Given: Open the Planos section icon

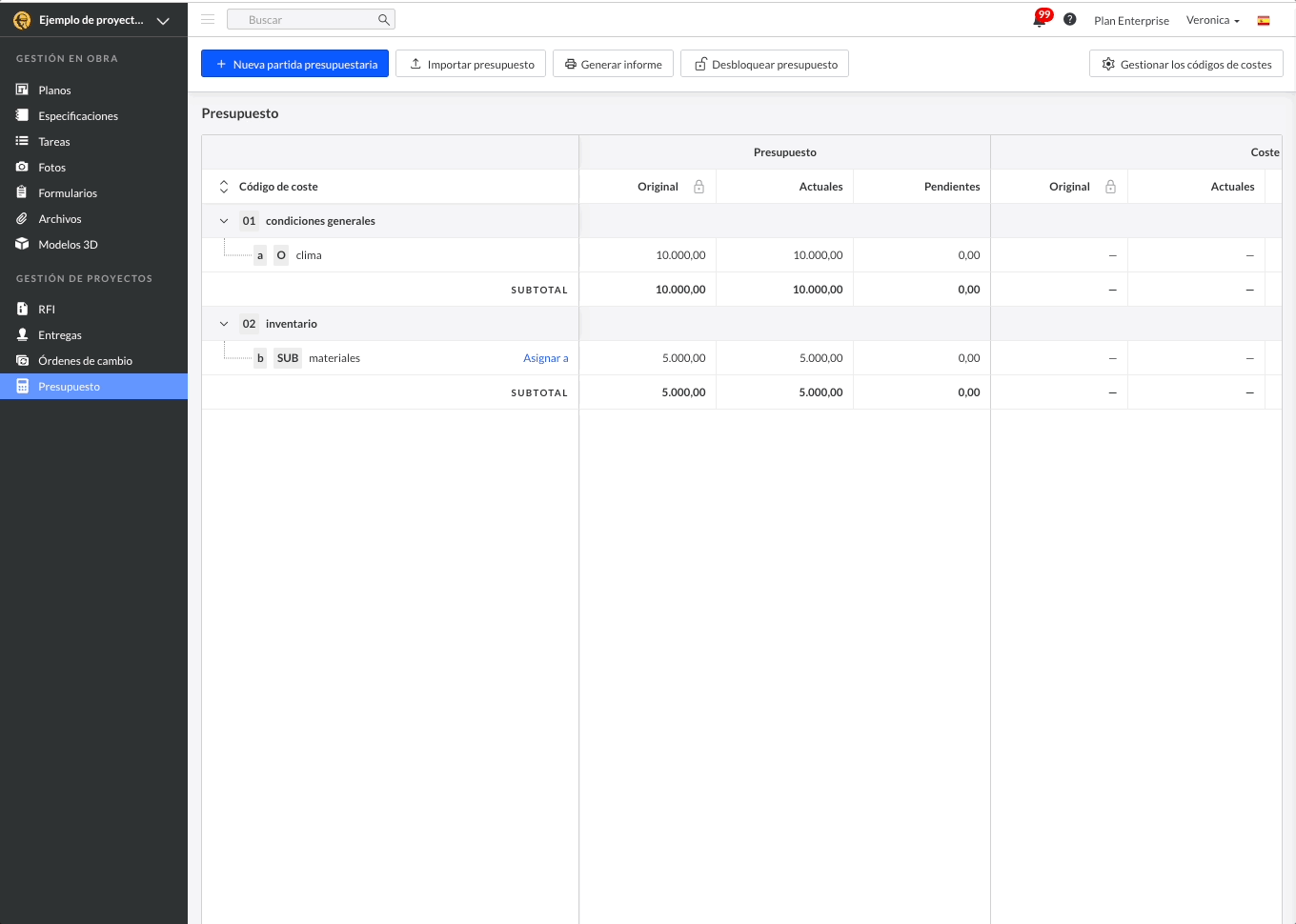Looking at the screenshot, I should [x=22, y=90].
